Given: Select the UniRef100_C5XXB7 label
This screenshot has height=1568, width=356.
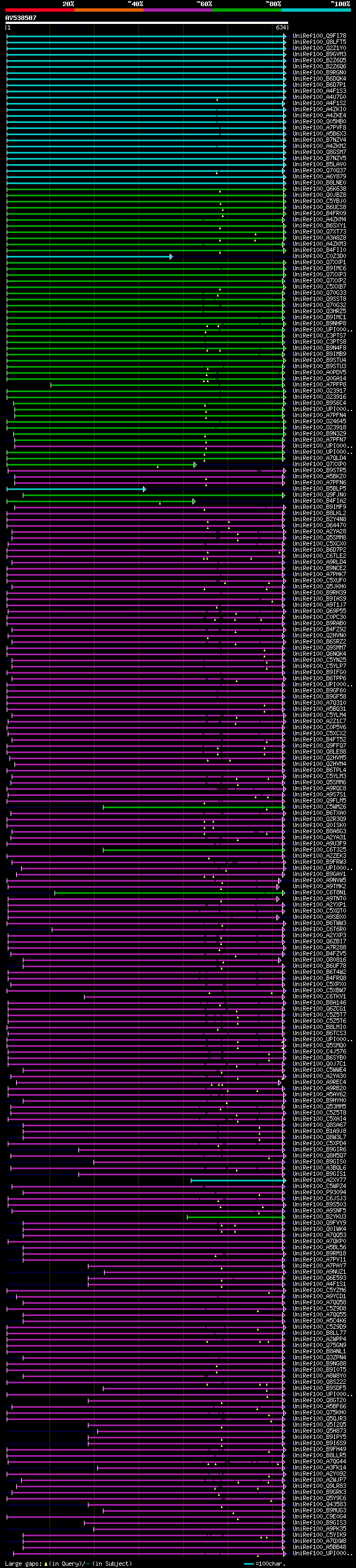Looking at the screenshot, I should 319,286.
